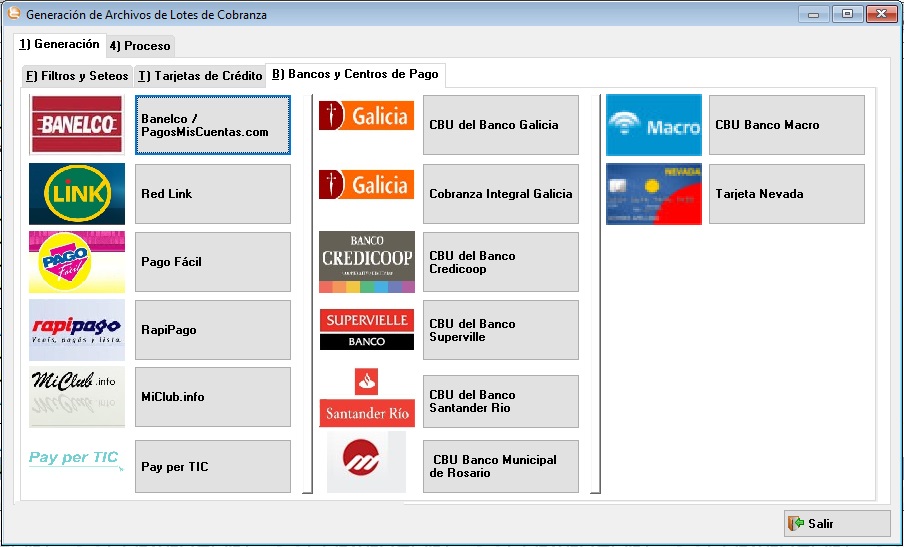
Task: Switch to the Proceso tab
Action: click(140, 46)
